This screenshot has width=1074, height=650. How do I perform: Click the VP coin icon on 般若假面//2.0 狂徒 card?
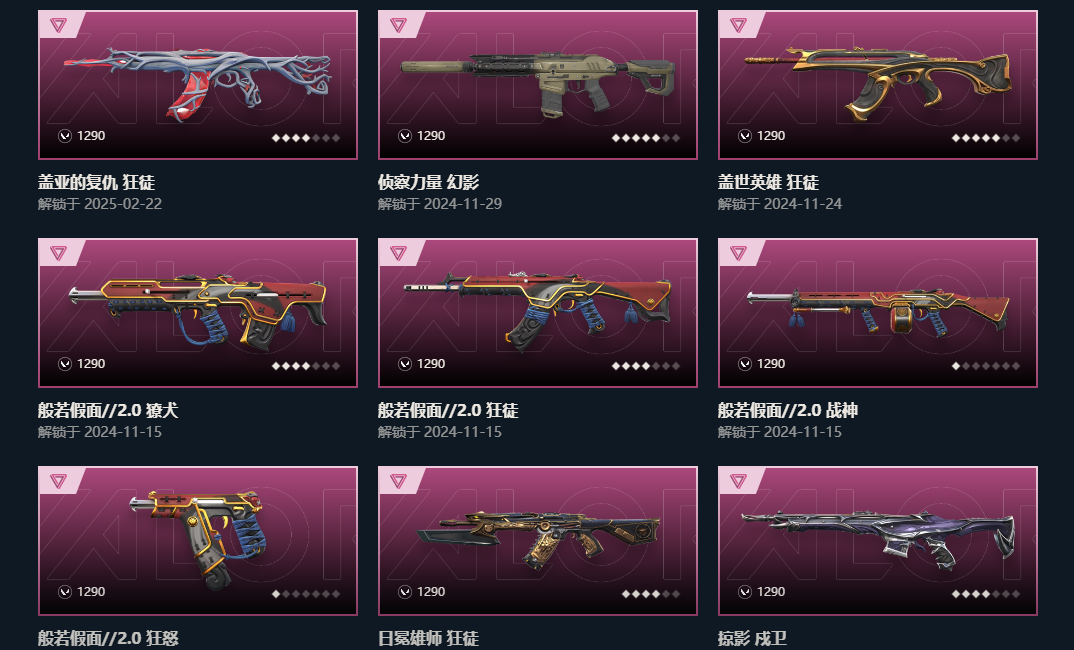click(x=405, y=364)
